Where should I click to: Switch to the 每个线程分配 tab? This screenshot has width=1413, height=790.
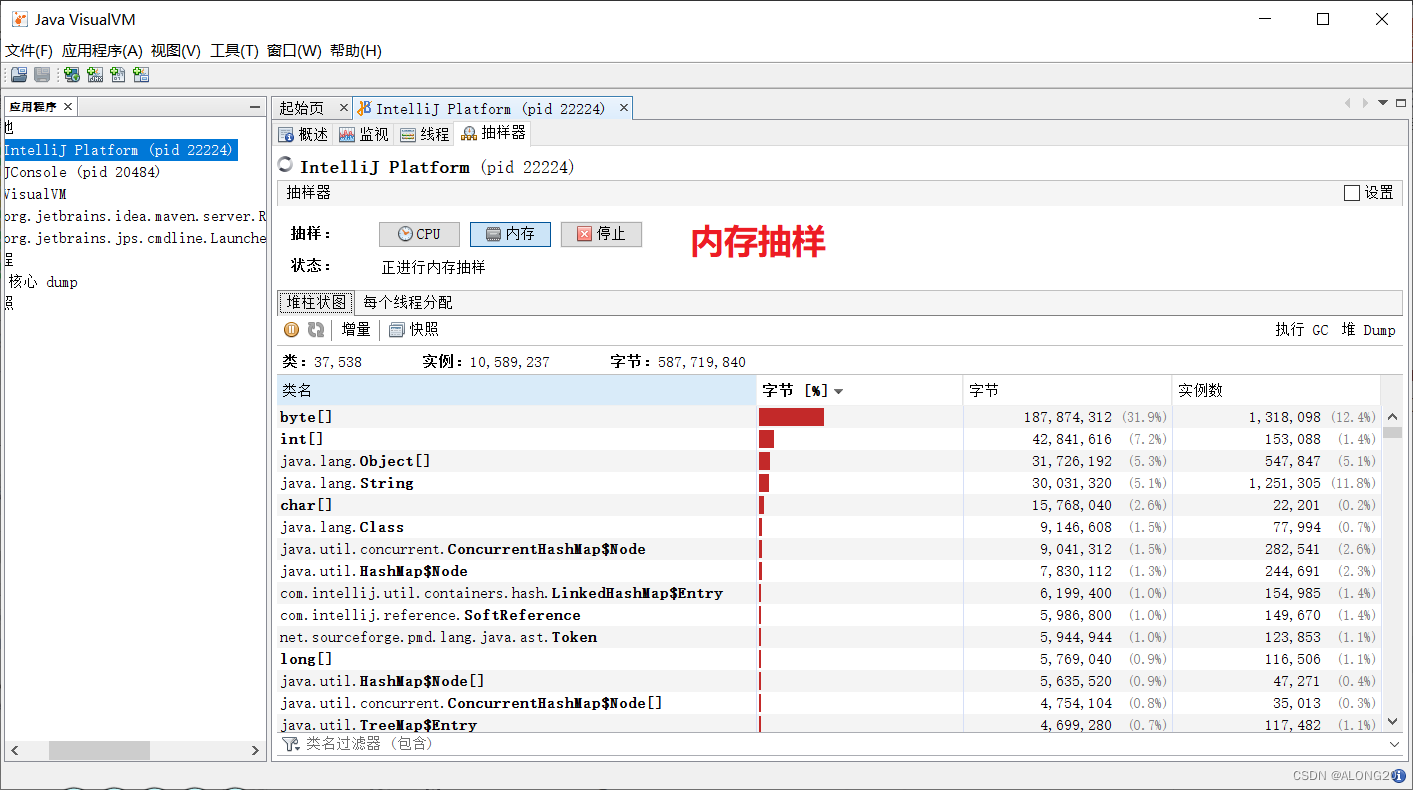pos(407,302)
